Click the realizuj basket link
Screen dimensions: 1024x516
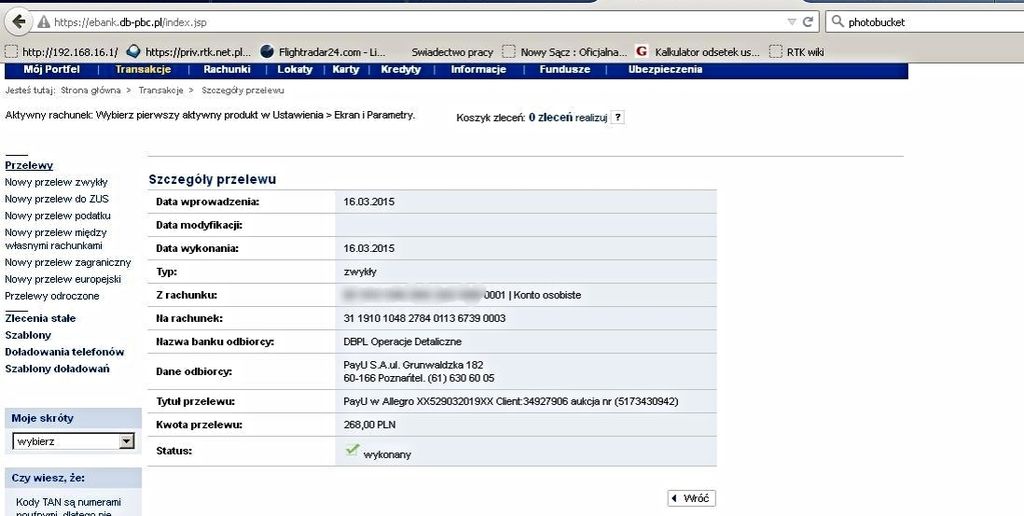point(591,118)
